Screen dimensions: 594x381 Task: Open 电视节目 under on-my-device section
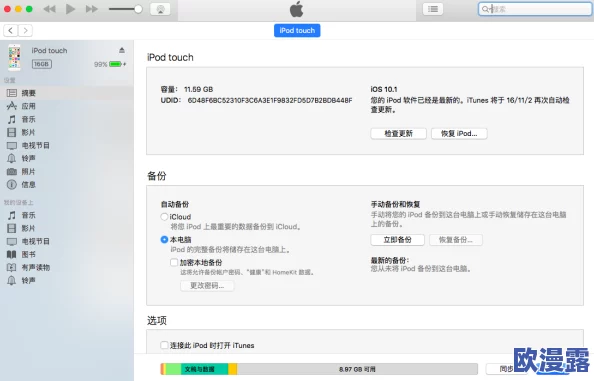click(67, 241)
